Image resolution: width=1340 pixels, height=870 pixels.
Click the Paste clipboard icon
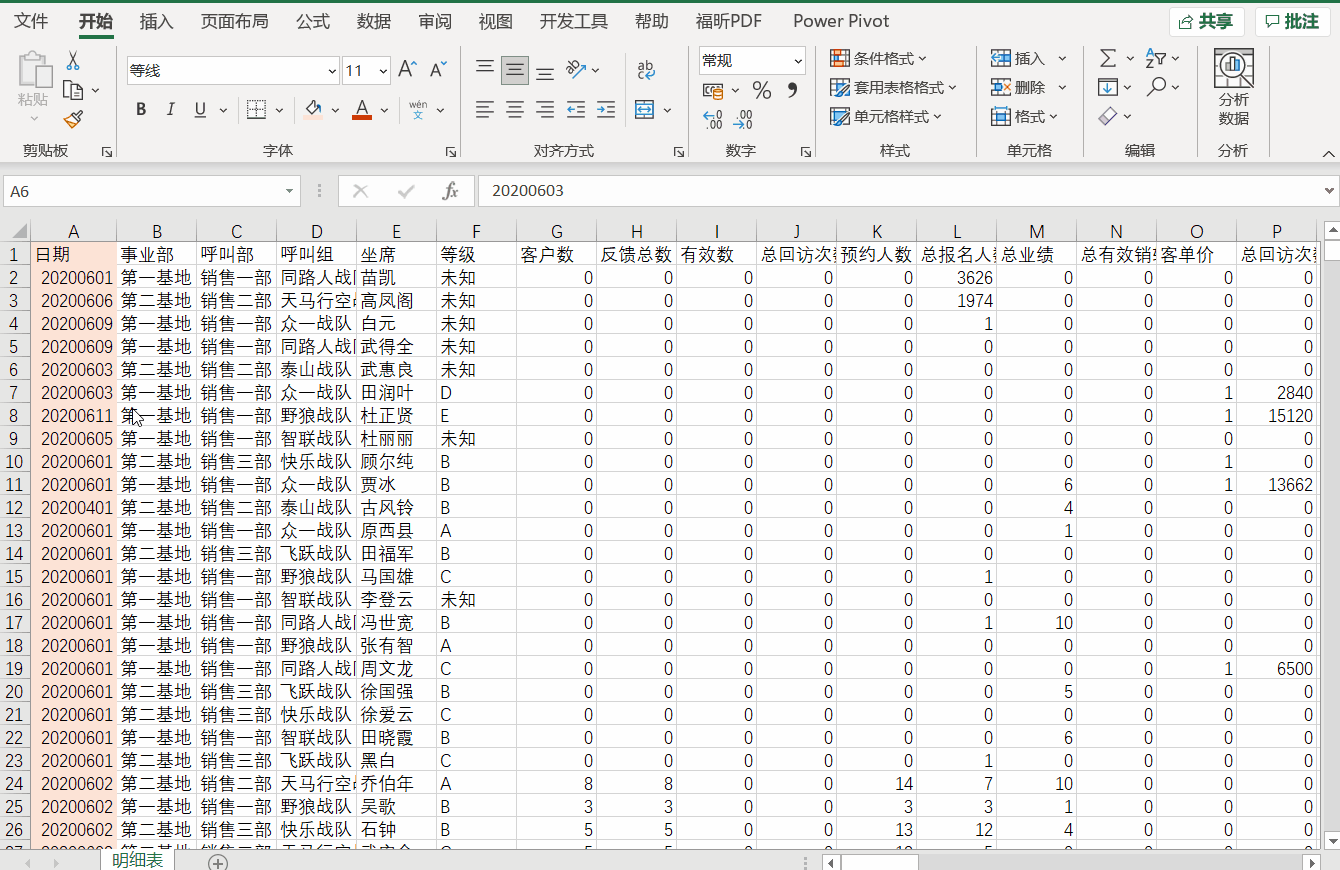pos(33,70)
